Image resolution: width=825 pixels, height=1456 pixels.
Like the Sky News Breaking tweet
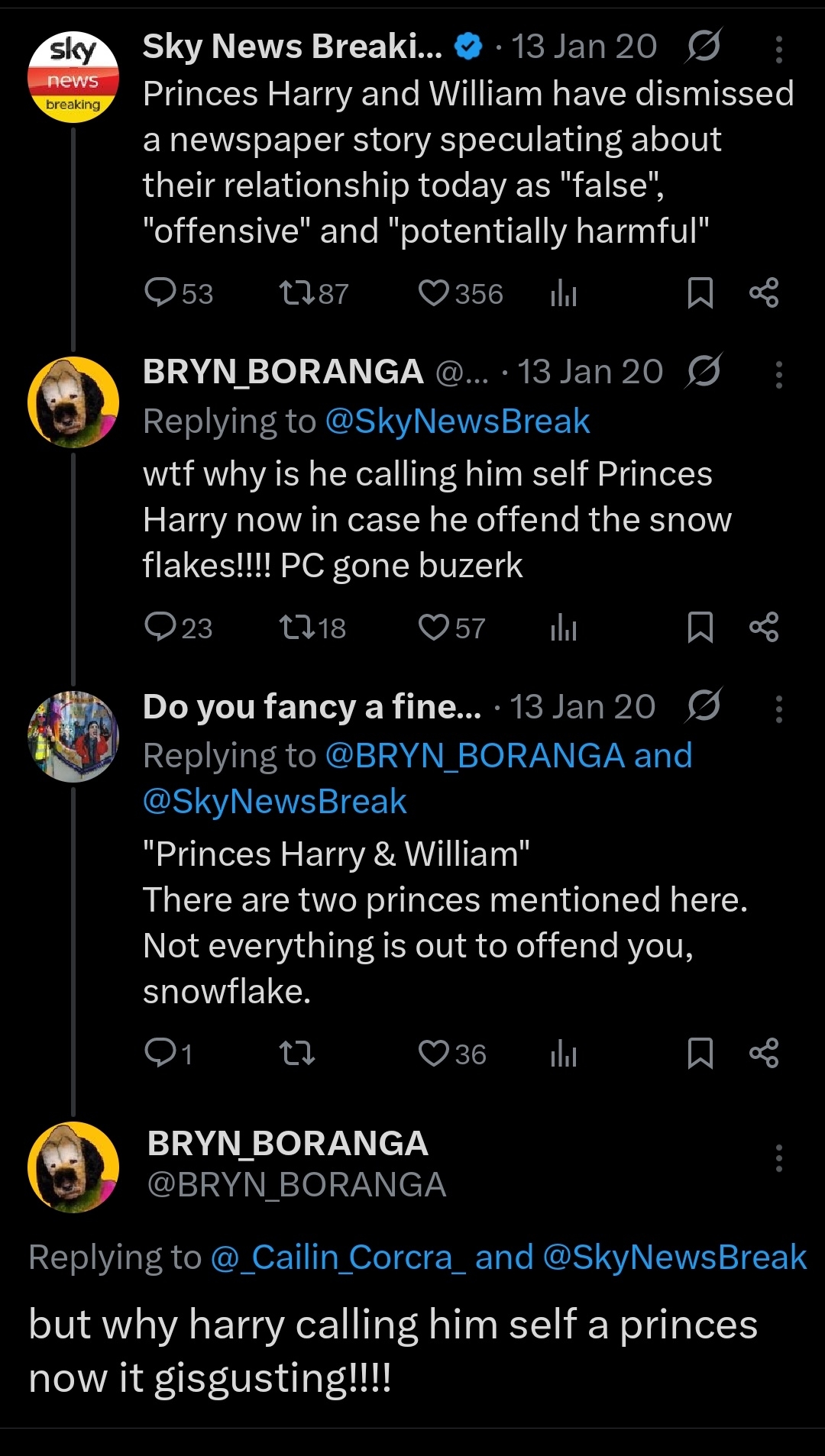coord(434,293)
